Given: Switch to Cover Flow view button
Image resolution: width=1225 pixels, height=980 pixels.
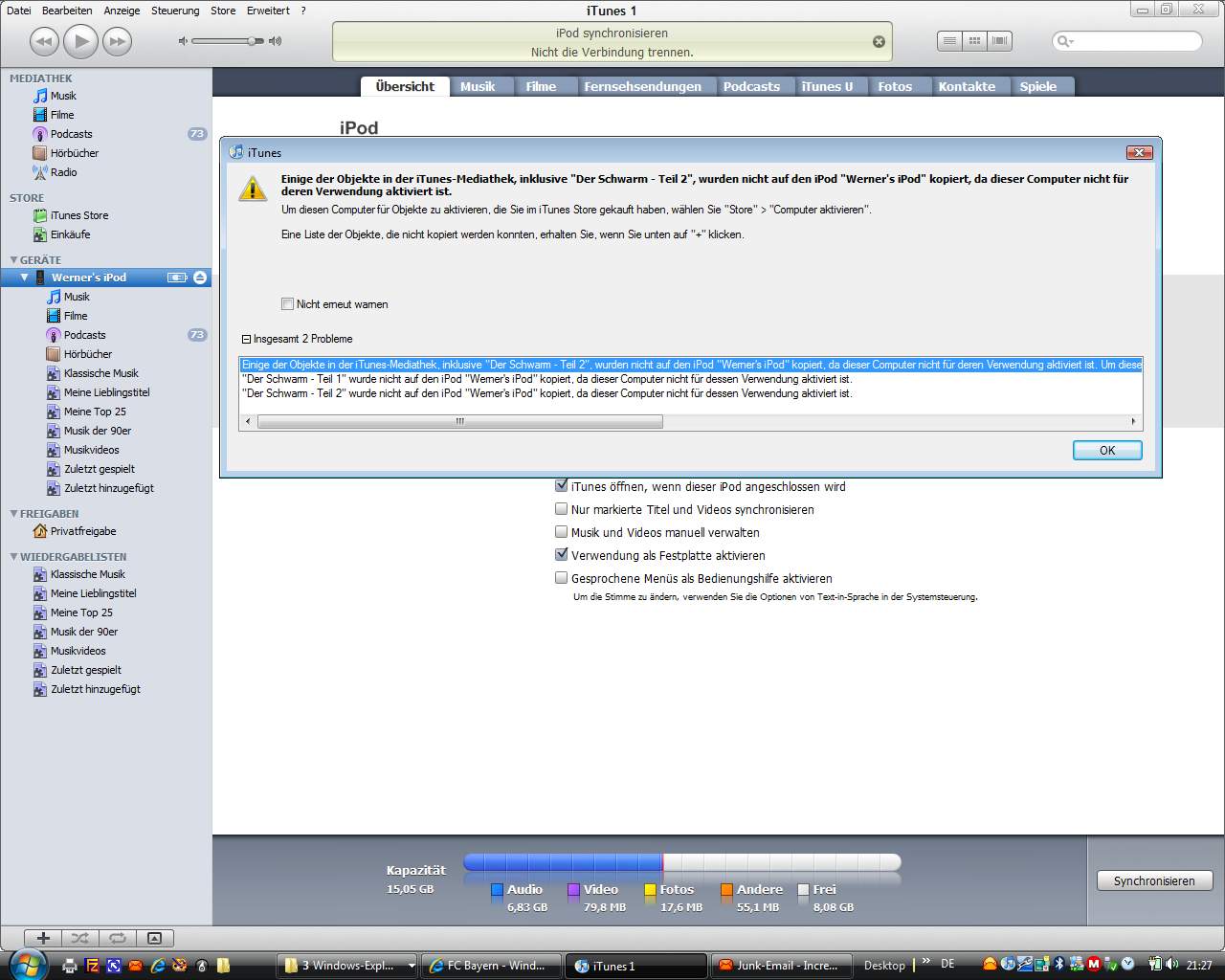Looking at the screenshot, I should click(1000, 41).
